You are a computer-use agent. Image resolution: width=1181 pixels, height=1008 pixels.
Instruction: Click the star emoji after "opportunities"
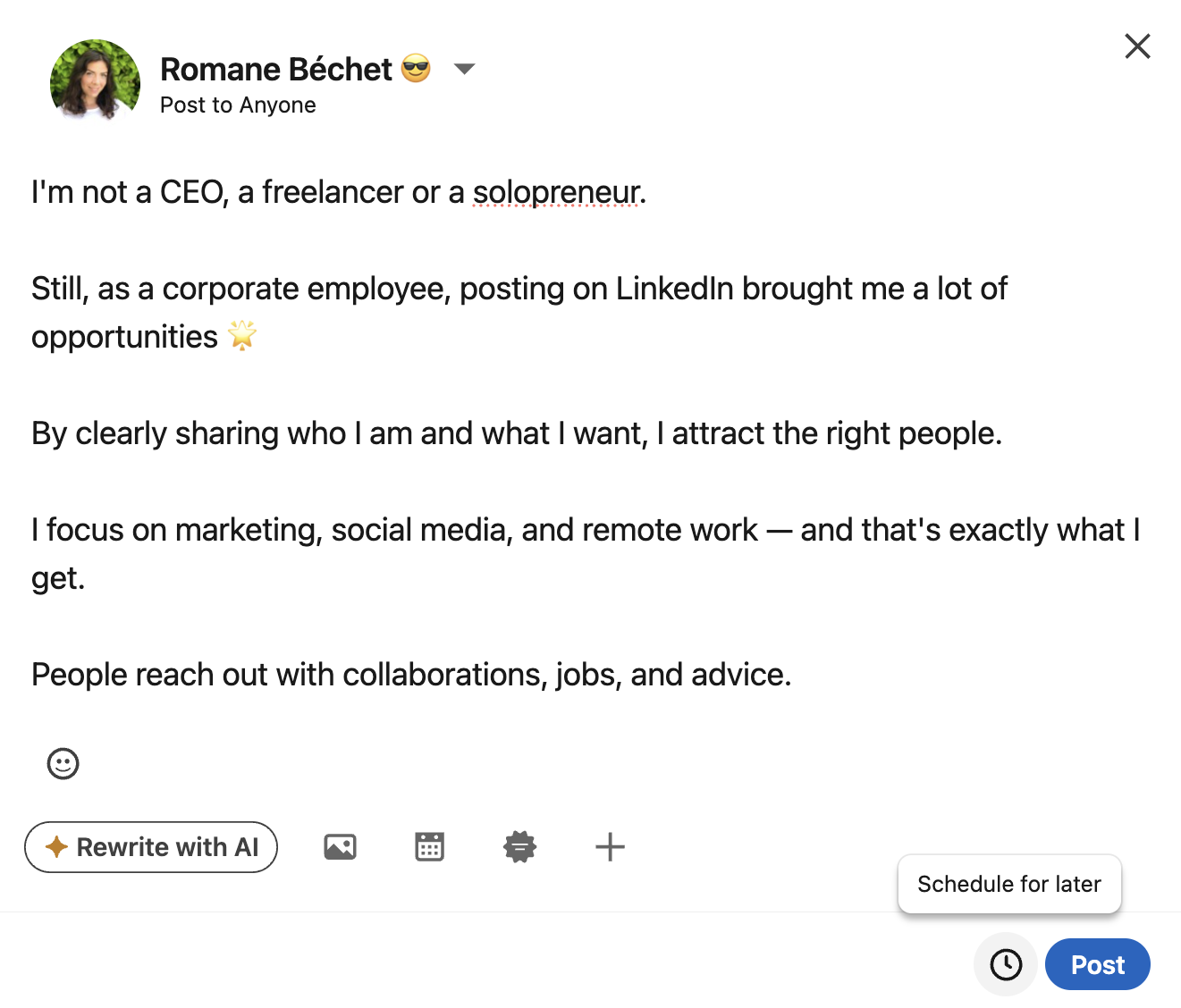coord(242,336)
